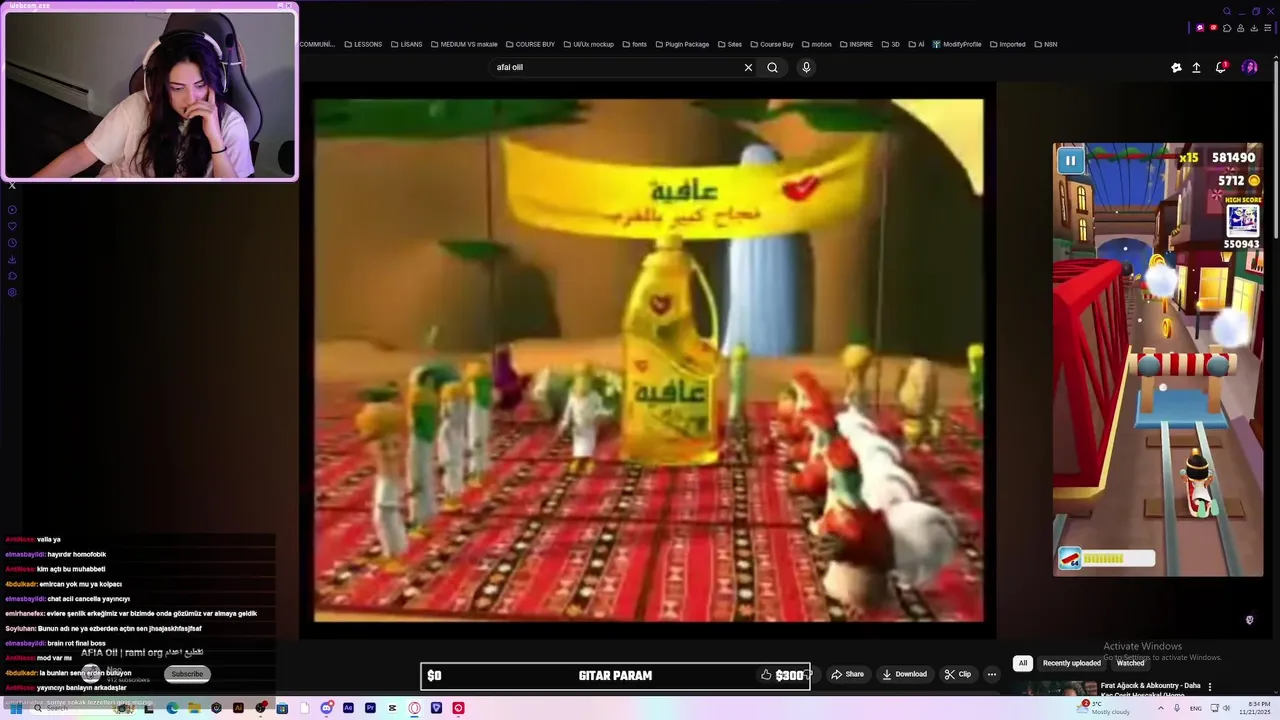Launch Premiere Pro from taskbar
Image resolution: width=1280 pixels, height=720 pixels.
point(370,708)
